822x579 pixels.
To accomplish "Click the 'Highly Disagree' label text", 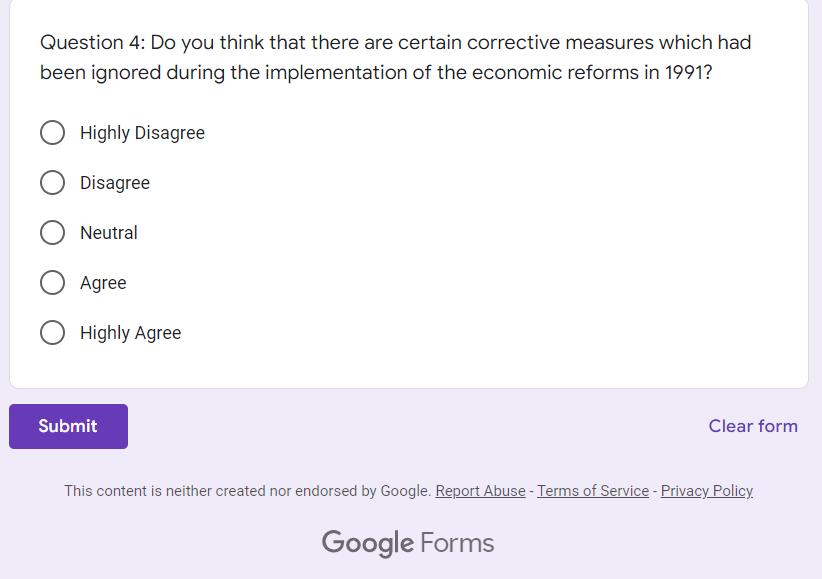I will (x=142, y=133).
